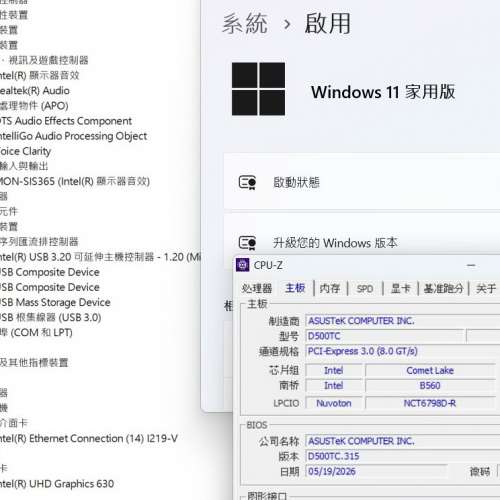This screenshot has width=500, height=500.
Task: Select the 輸入與輸出 audio category
Action: [24, 166]
